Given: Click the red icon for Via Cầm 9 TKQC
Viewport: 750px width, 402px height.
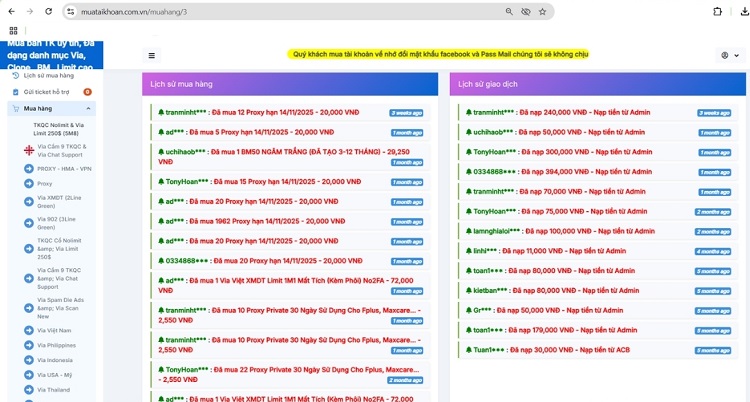Looking at the screenshot, I should click(x=29, y=151).
